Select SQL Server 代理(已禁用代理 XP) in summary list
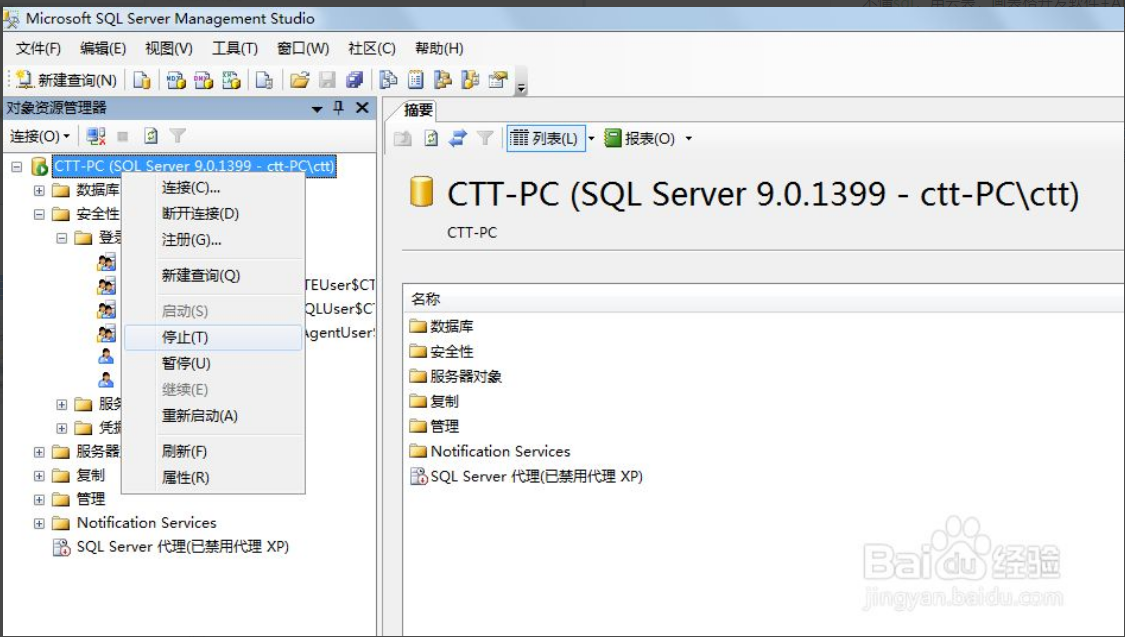 coord(527,476)
